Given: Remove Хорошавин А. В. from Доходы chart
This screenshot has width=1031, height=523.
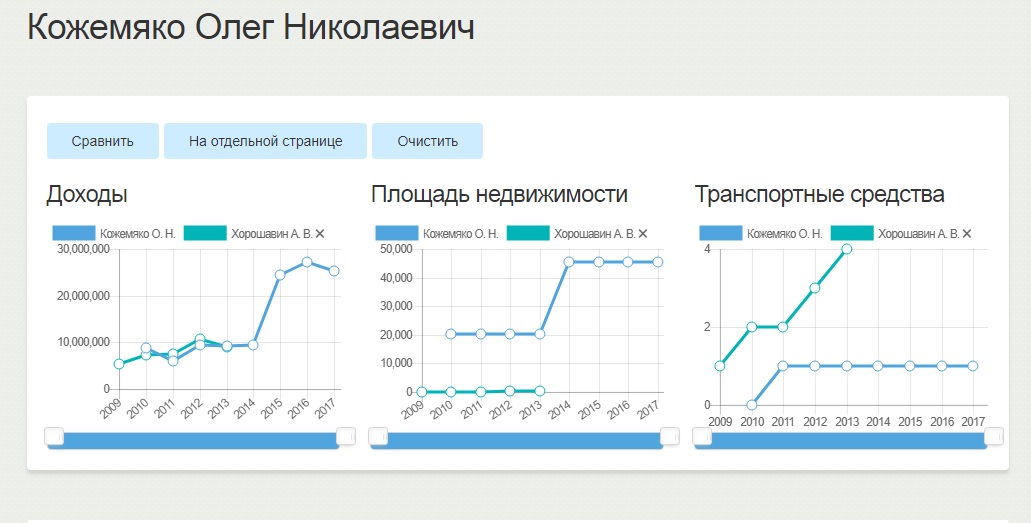Looking at the screenshot, I should pos(320,234).
